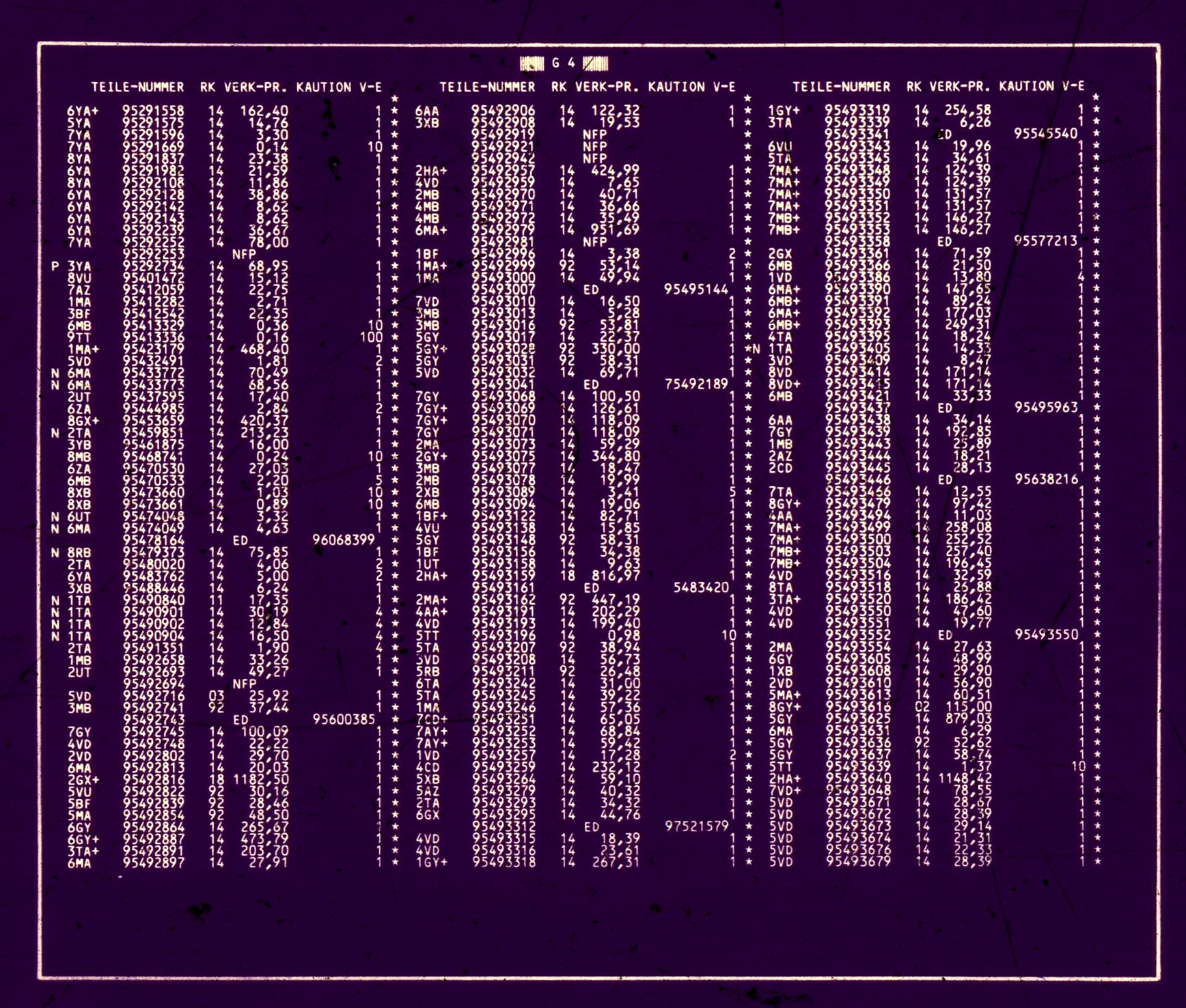Click the price 258,08
The height and width of the screenshot is (1008, 1186).
tap(967, 528)
